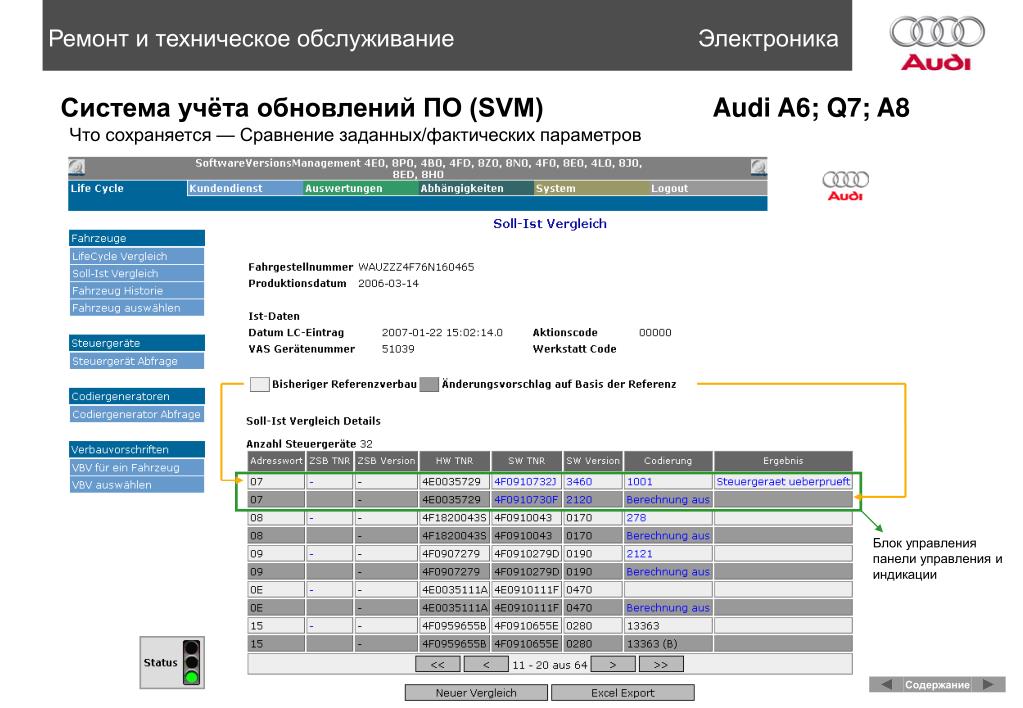Click the Aktionscode value 00000
This screenshot has height=708, width=1023.
click(655, 333)
